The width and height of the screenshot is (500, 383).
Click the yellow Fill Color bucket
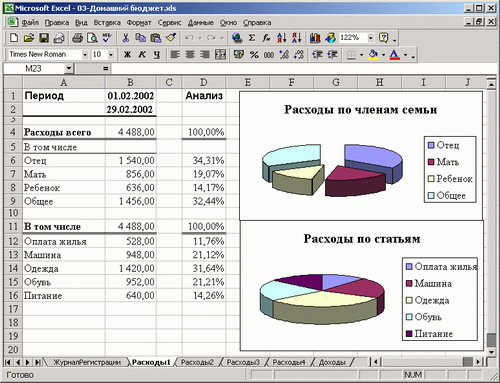pos(373,54)
